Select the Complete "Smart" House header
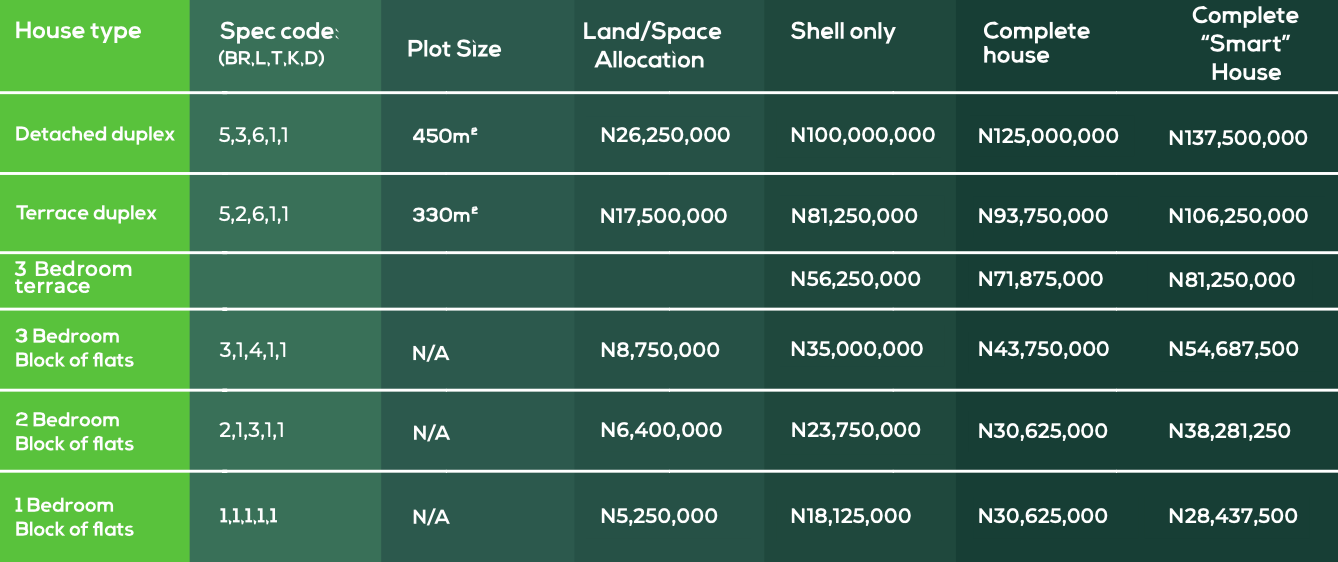Image resolution: width=1338 pixels, height=562 pixels. pos(1245,43)
